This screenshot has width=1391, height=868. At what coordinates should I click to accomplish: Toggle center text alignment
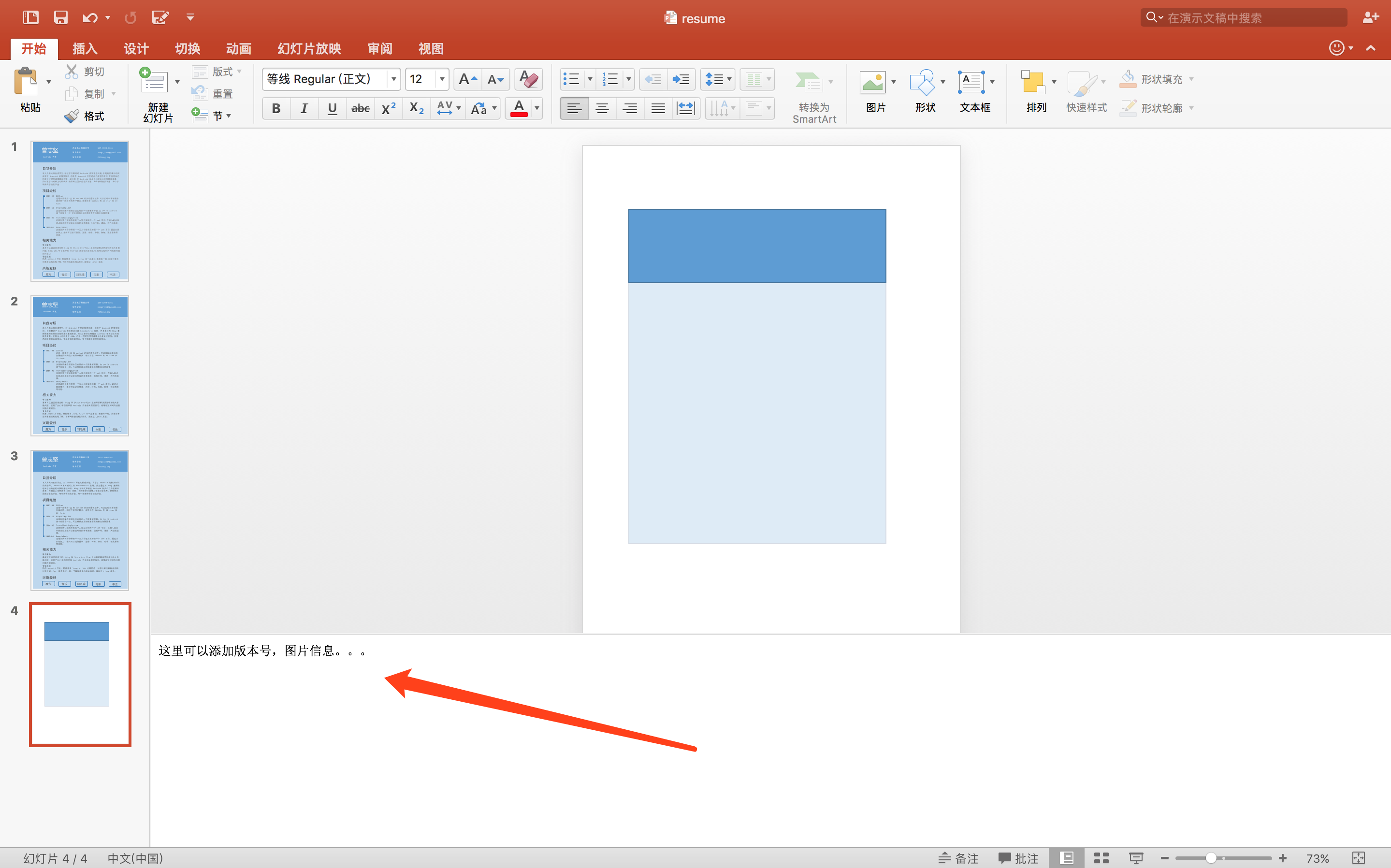(x=602, y=108)
